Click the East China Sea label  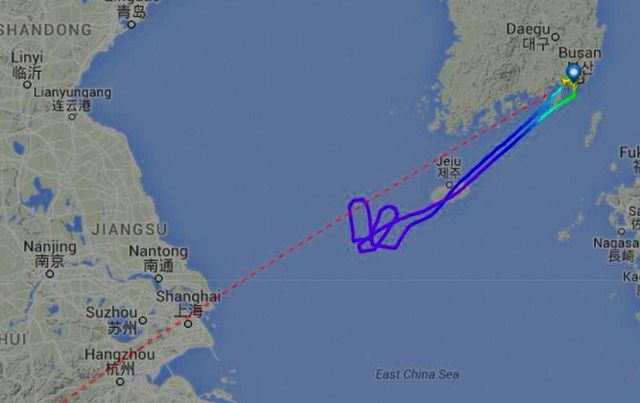tap(417, 374)
